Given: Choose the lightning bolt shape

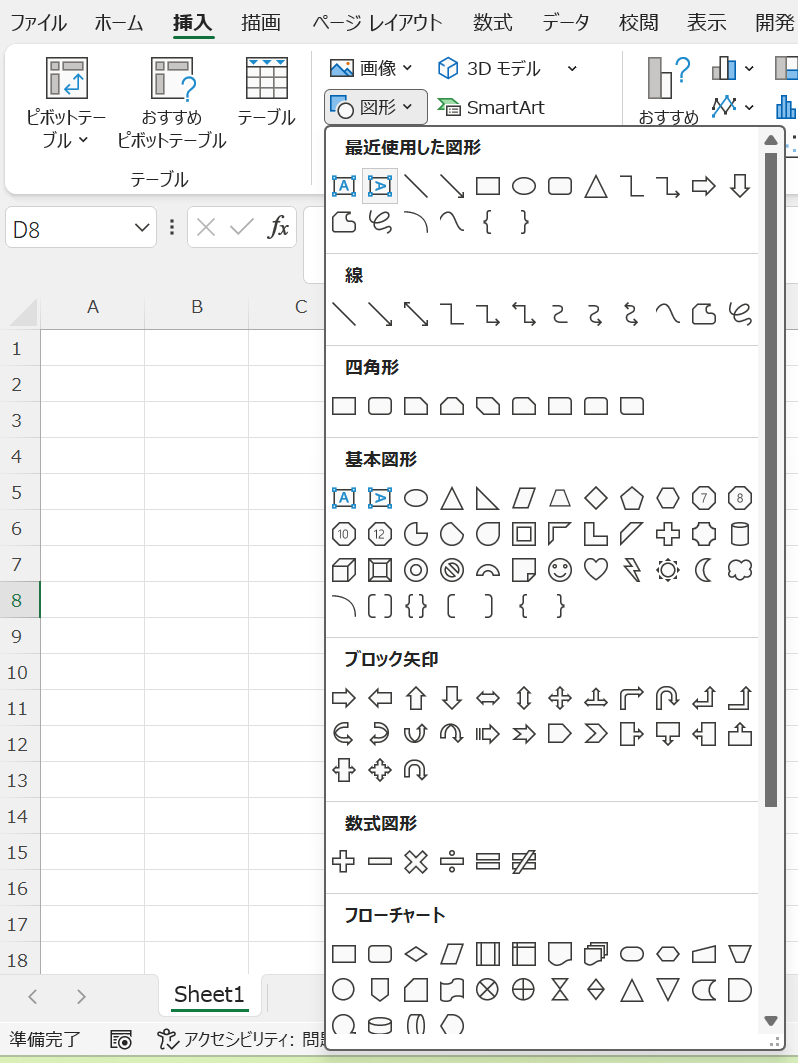Looking at the screenshot, I should (632, 570).
